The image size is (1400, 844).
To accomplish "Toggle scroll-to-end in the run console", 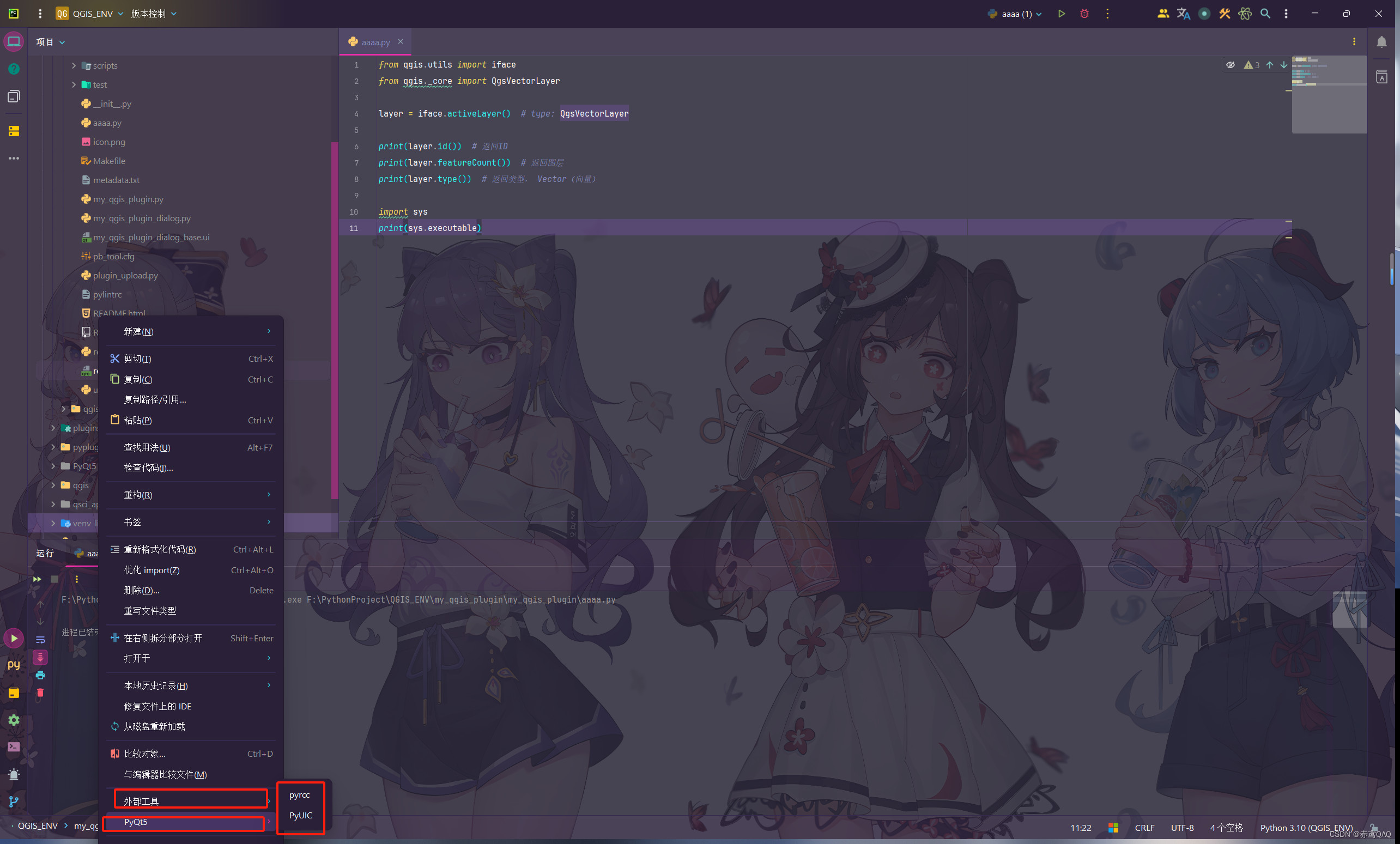I will [40, 657].
